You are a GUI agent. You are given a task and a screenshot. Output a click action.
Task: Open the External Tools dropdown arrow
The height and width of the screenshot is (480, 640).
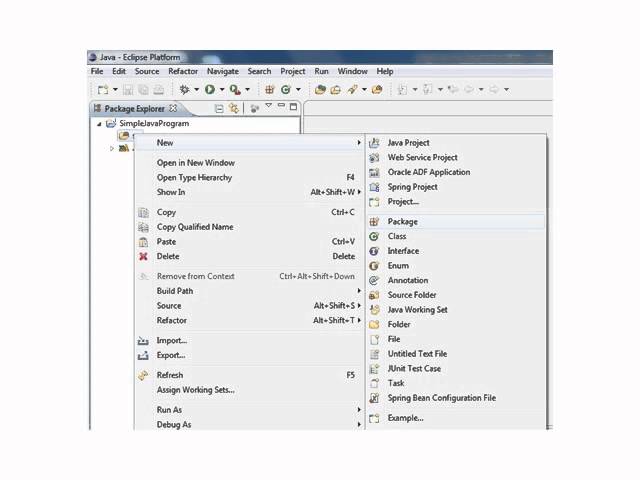[247, 89]
